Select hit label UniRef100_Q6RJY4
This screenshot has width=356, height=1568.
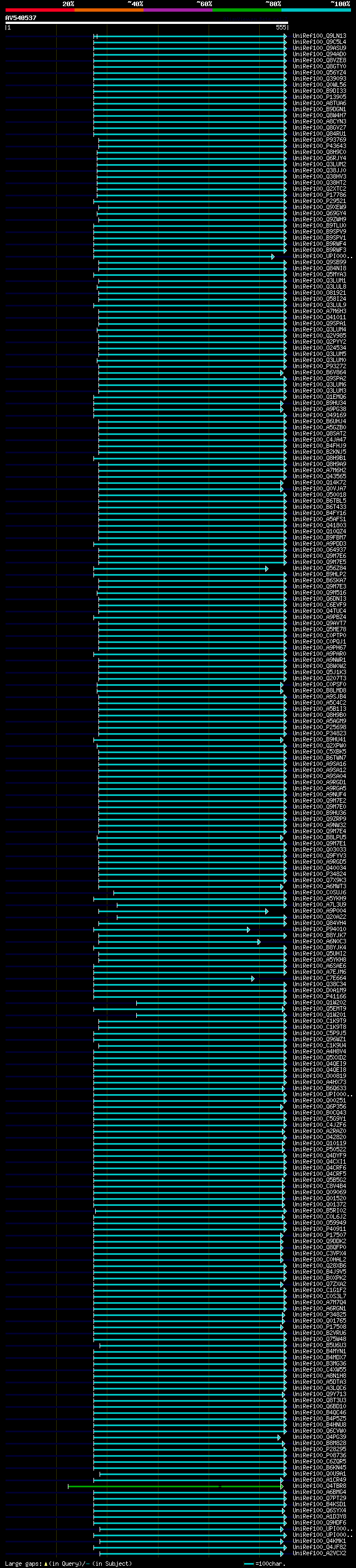(319, 159)
